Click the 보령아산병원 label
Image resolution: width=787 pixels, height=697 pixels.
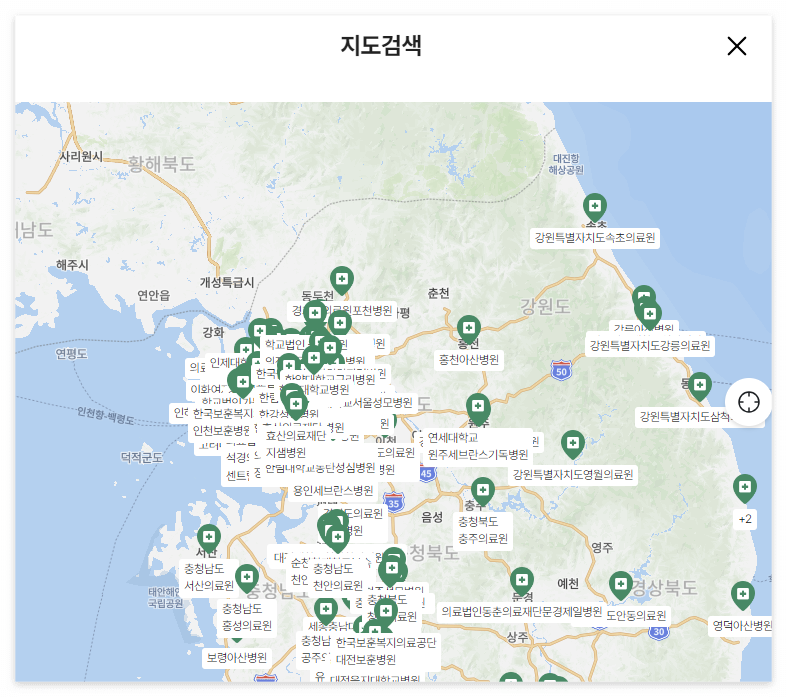click(x=237, y=658)
